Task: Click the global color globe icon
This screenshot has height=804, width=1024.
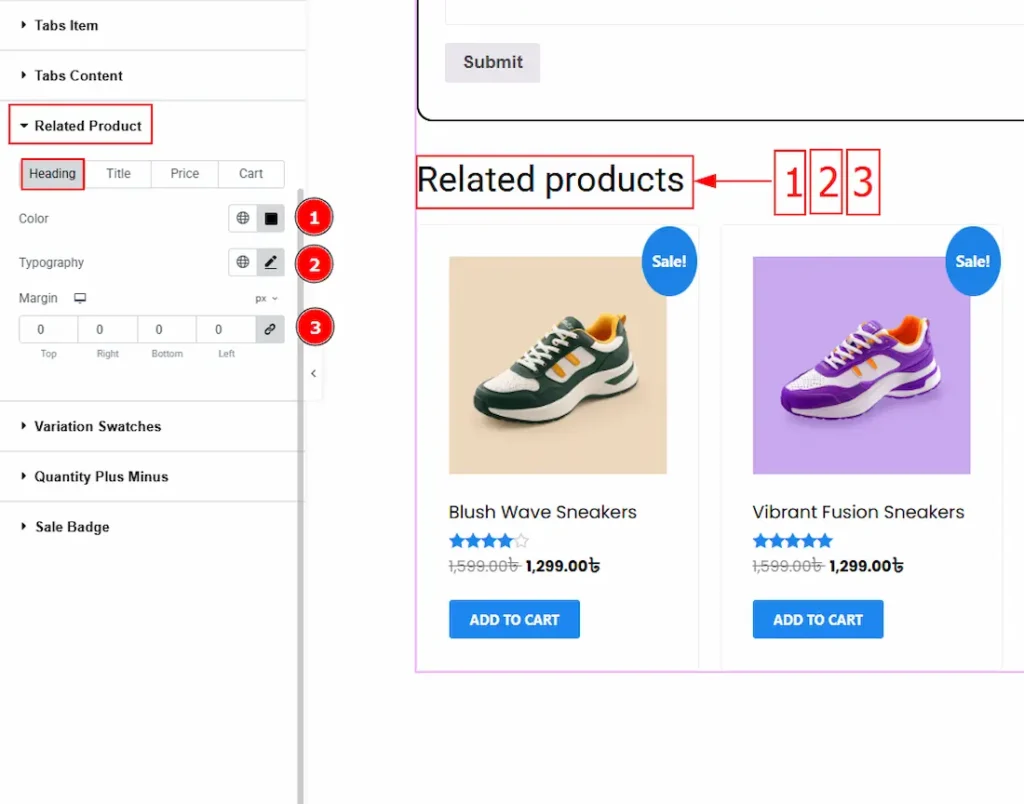Action: (243, 218)
